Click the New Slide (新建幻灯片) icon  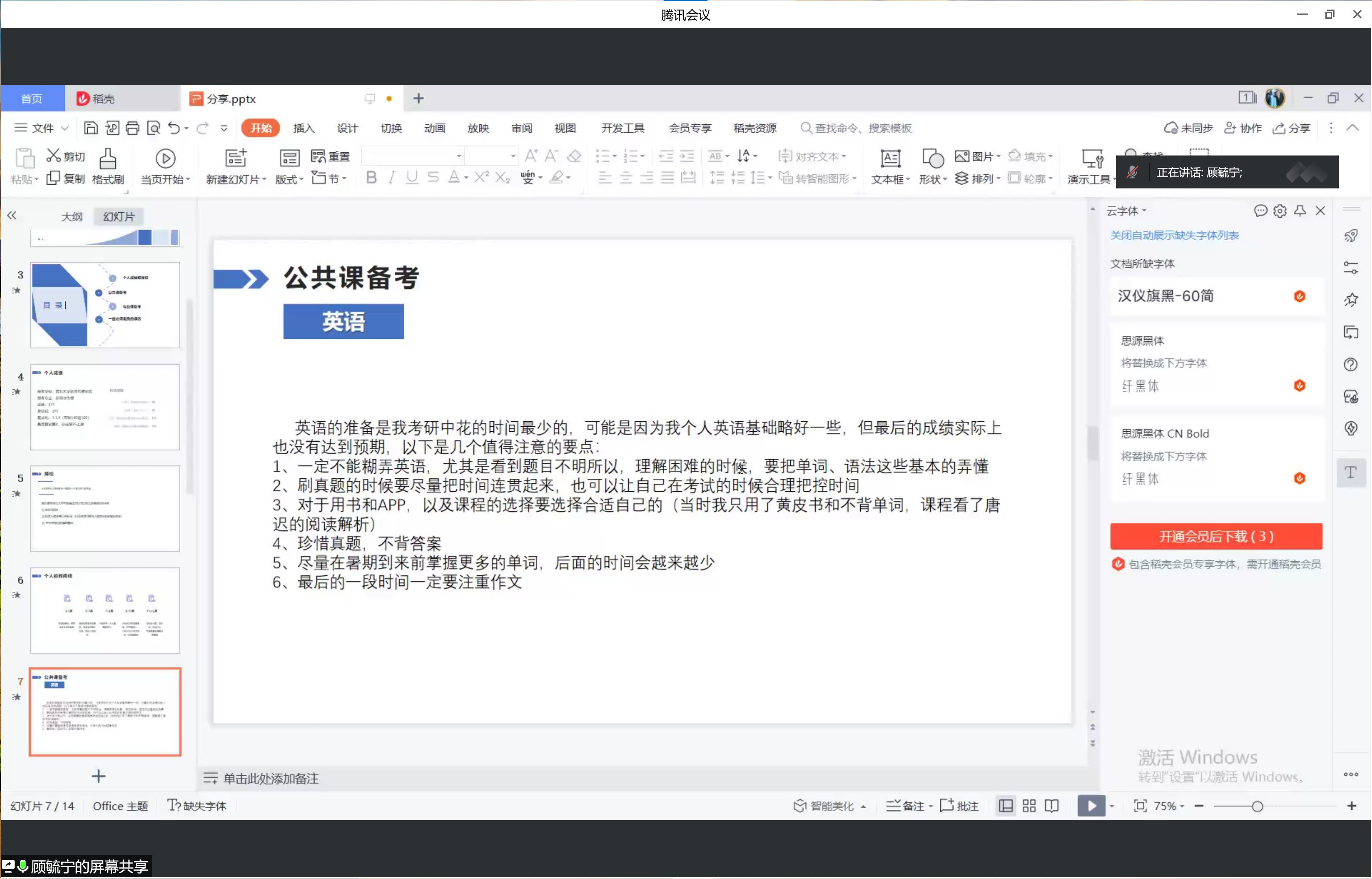click(235, 159)
